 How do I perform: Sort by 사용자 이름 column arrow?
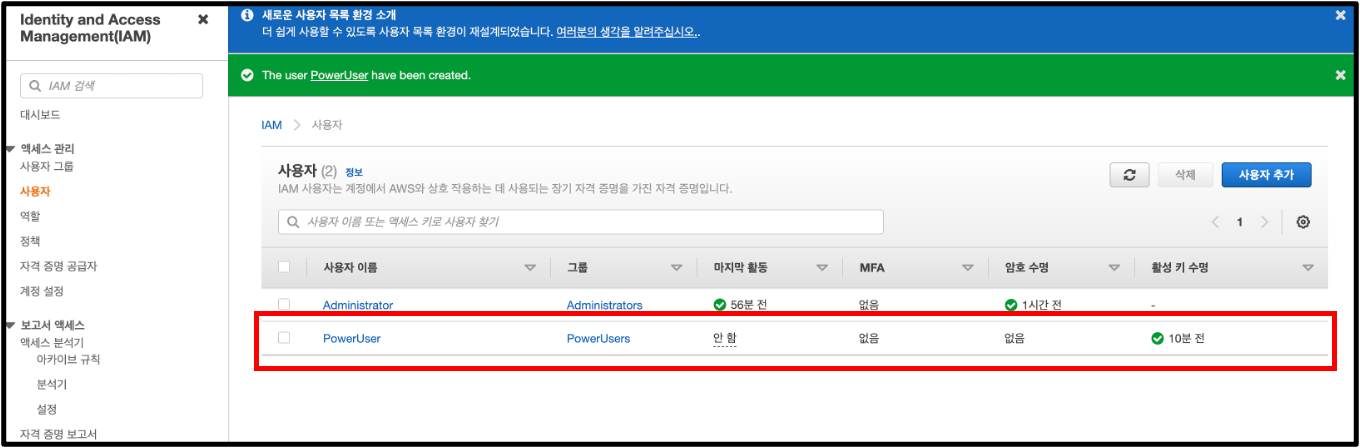point(530,268)
